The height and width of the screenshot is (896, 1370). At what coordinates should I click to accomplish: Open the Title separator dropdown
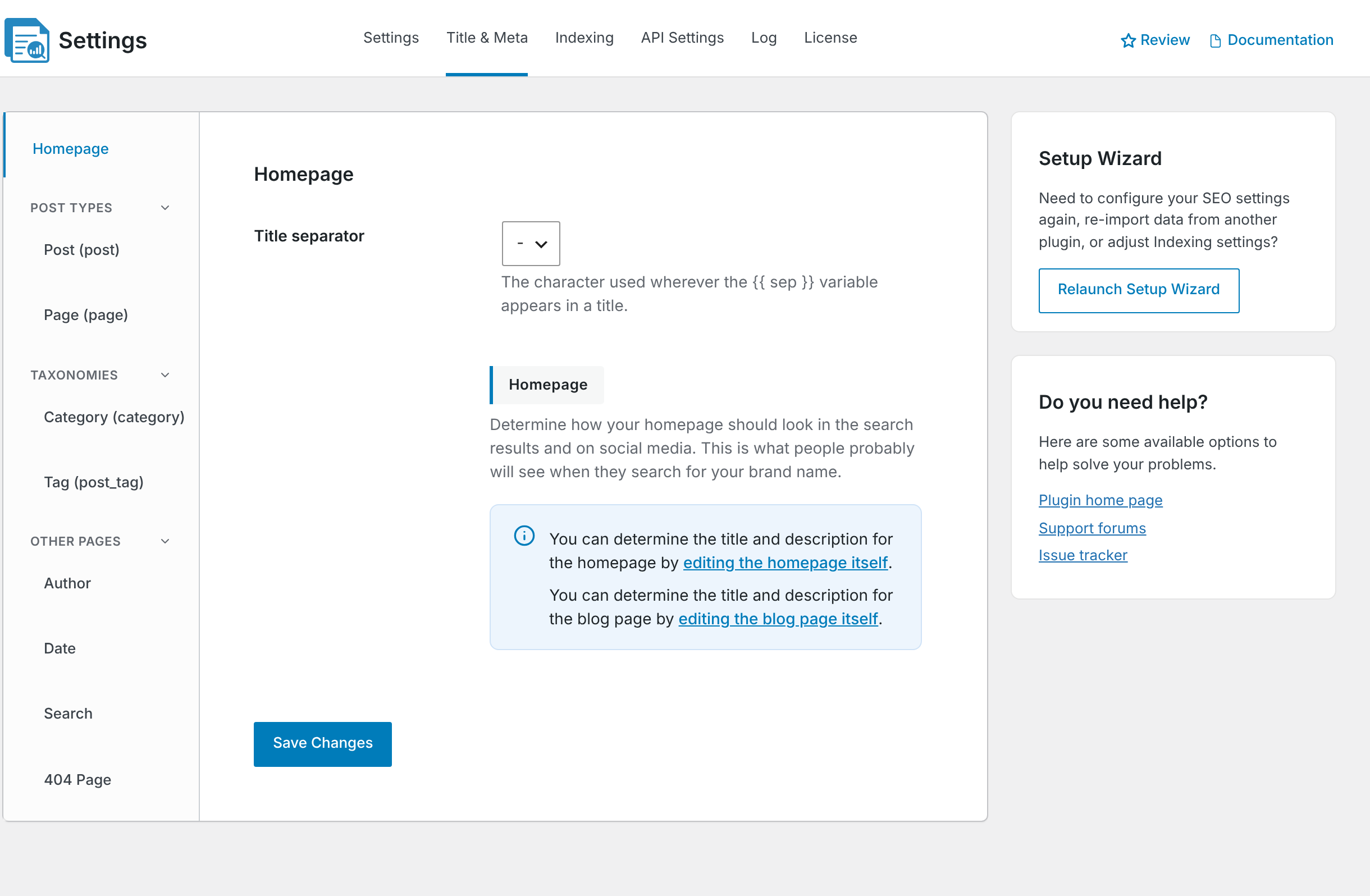[x=531, y=244]
